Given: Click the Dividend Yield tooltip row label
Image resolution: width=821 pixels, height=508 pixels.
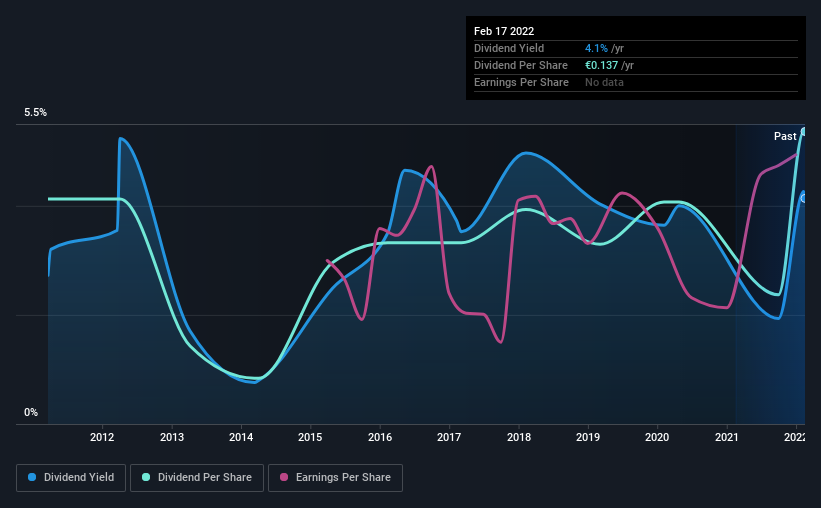Looking at the screenshot, I should point(509,48).
